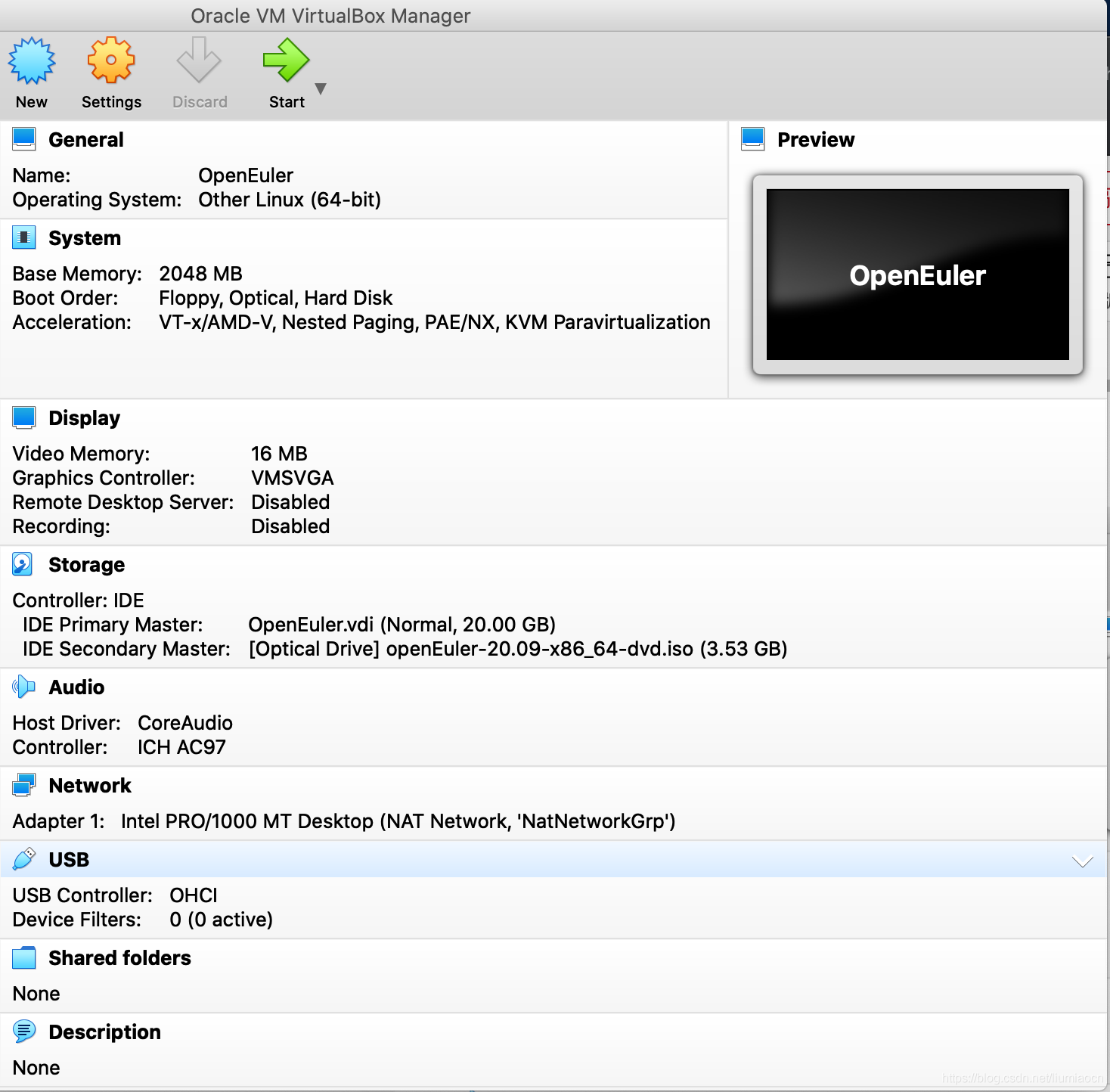Click the CoreAudio host driver value
The height and width of the screenshot is (1092, 1110).
pos(185,723)
